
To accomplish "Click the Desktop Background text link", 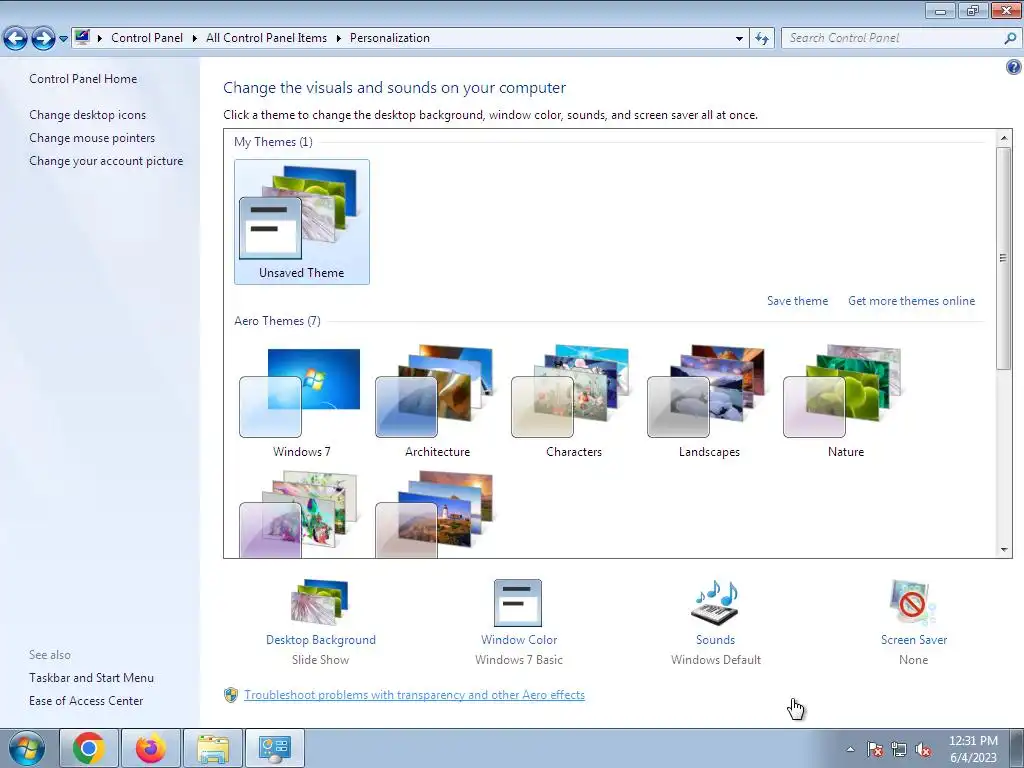I will click(321, 640).
